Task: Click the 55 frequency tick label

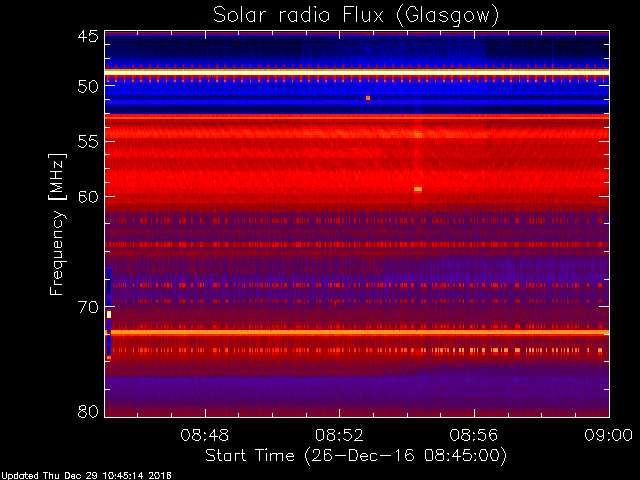Action: [88, 142]
